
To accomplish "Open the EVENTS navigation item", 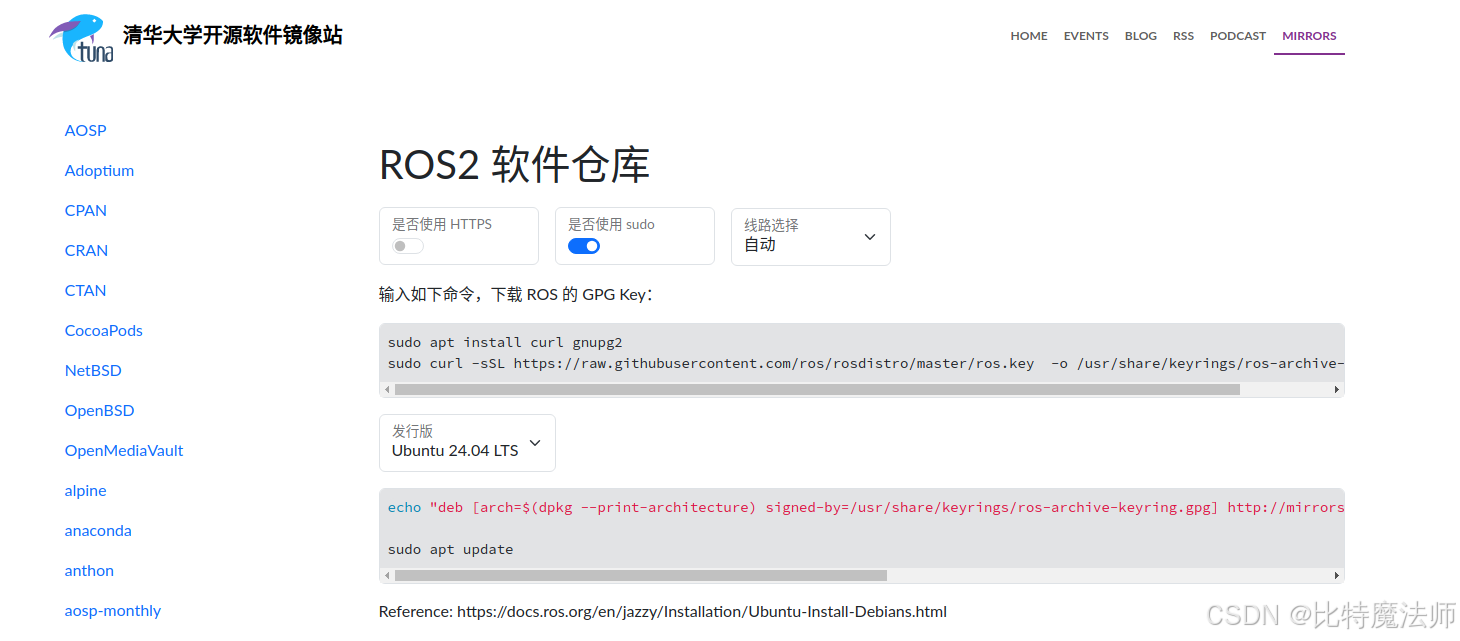I will point(1086,36).
